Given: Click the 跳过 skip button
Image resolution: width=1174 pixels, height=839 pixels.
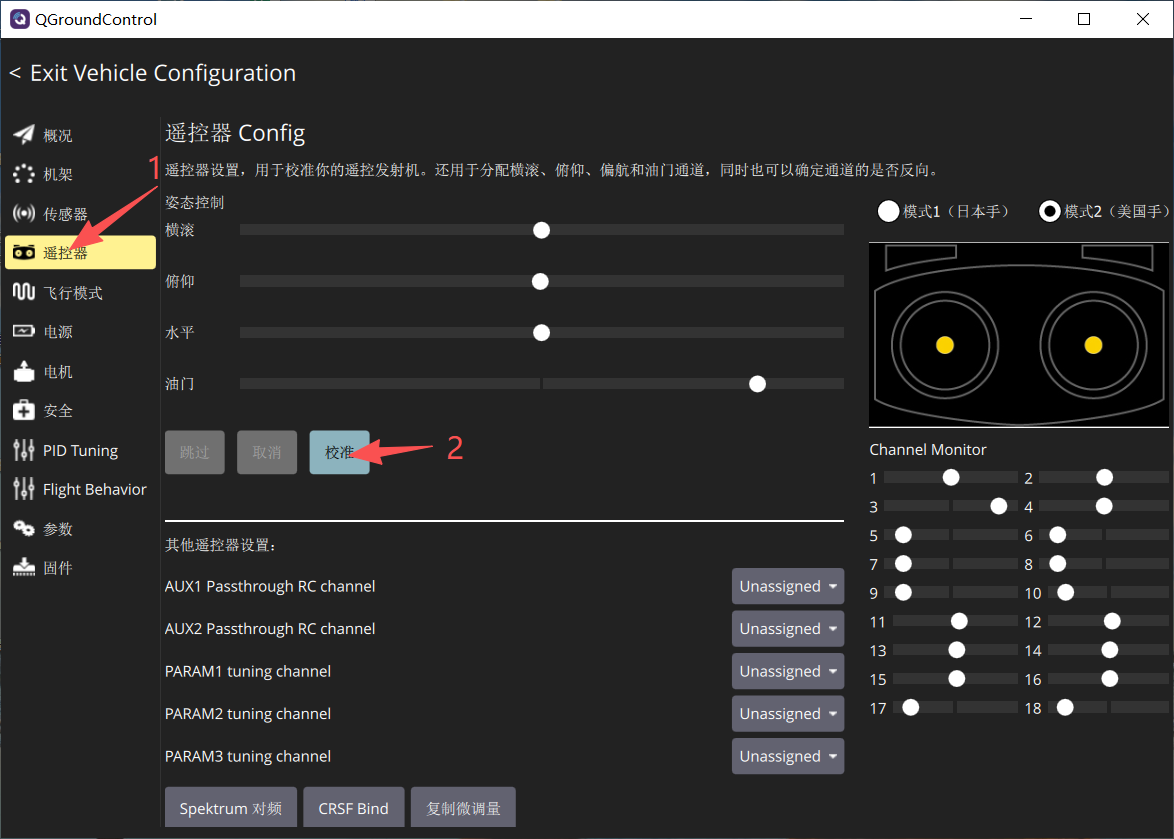Looking at the screenshot, I should click(195, 452).
